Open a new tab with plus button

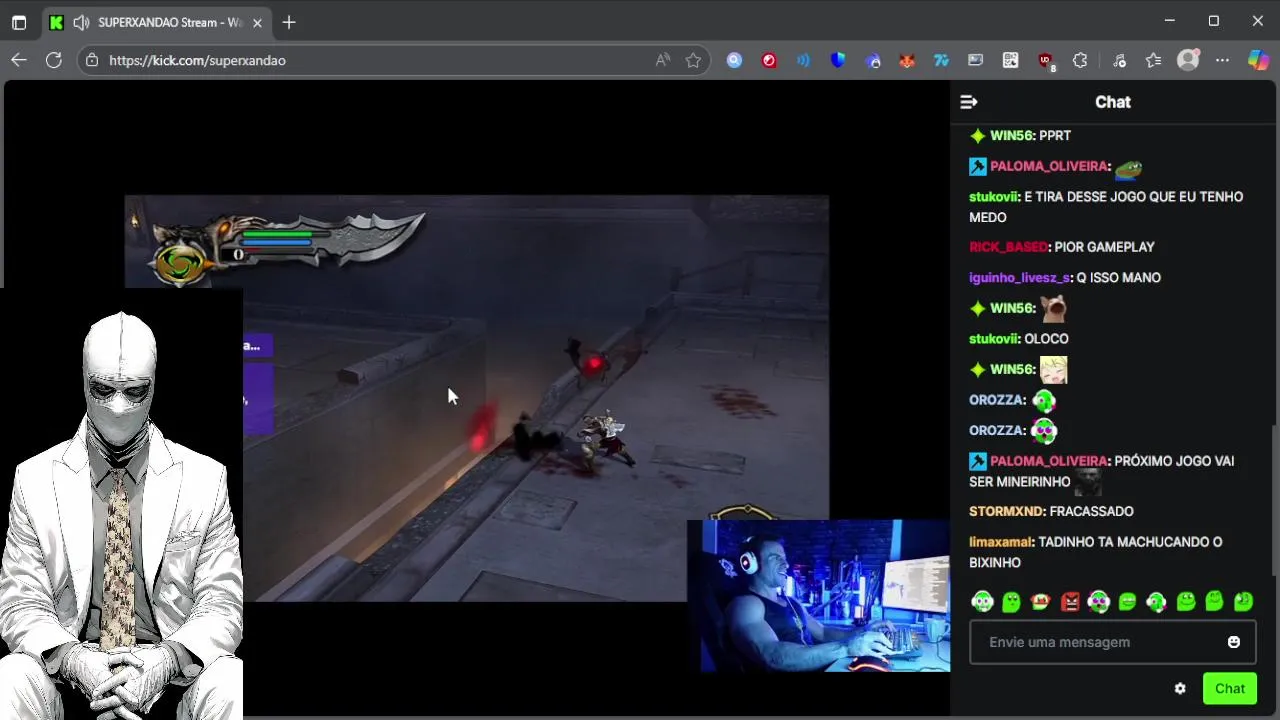[x=289, y=22]
